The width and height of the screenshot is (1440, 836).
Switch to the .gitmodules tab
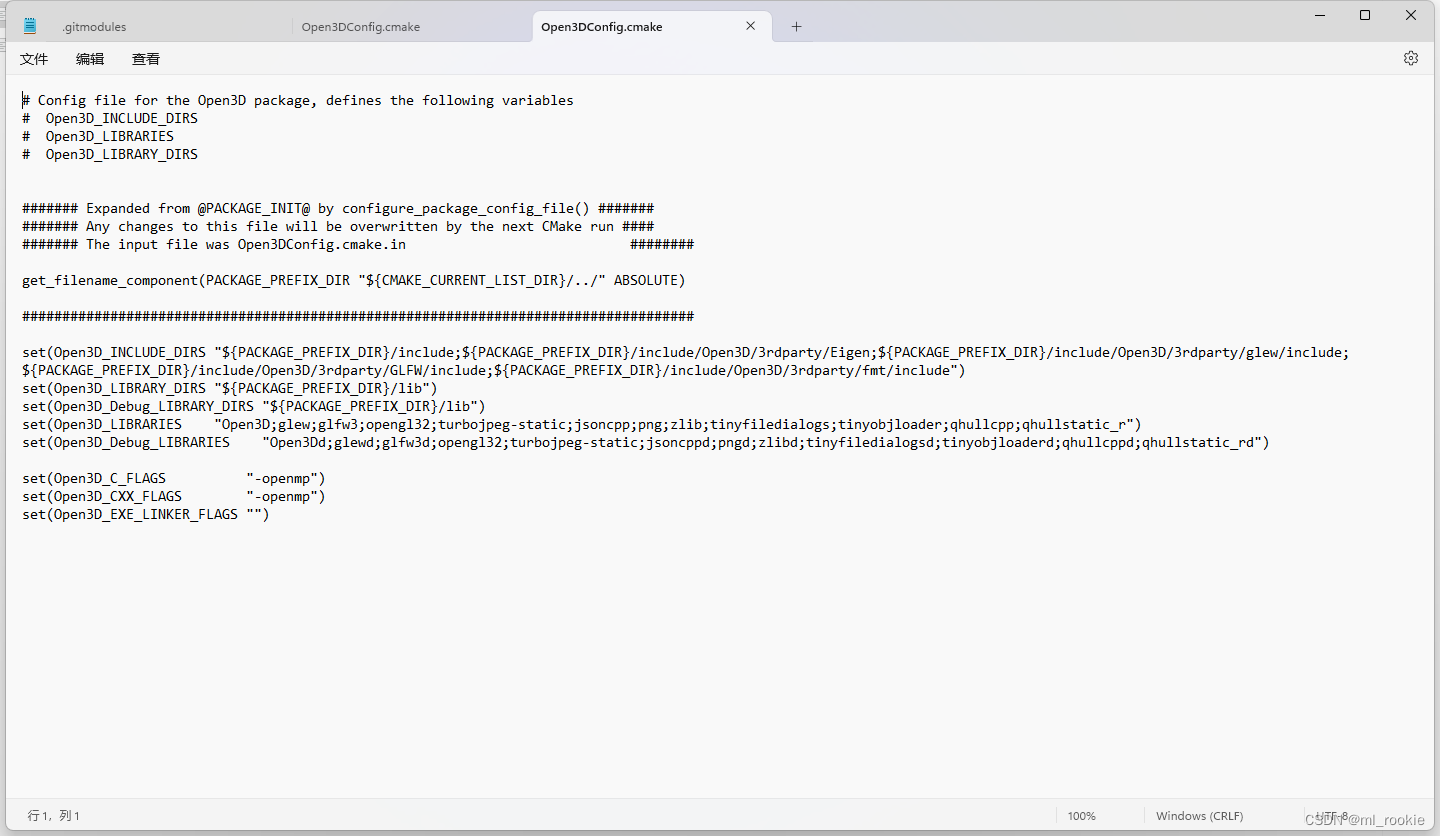[94, 27]
